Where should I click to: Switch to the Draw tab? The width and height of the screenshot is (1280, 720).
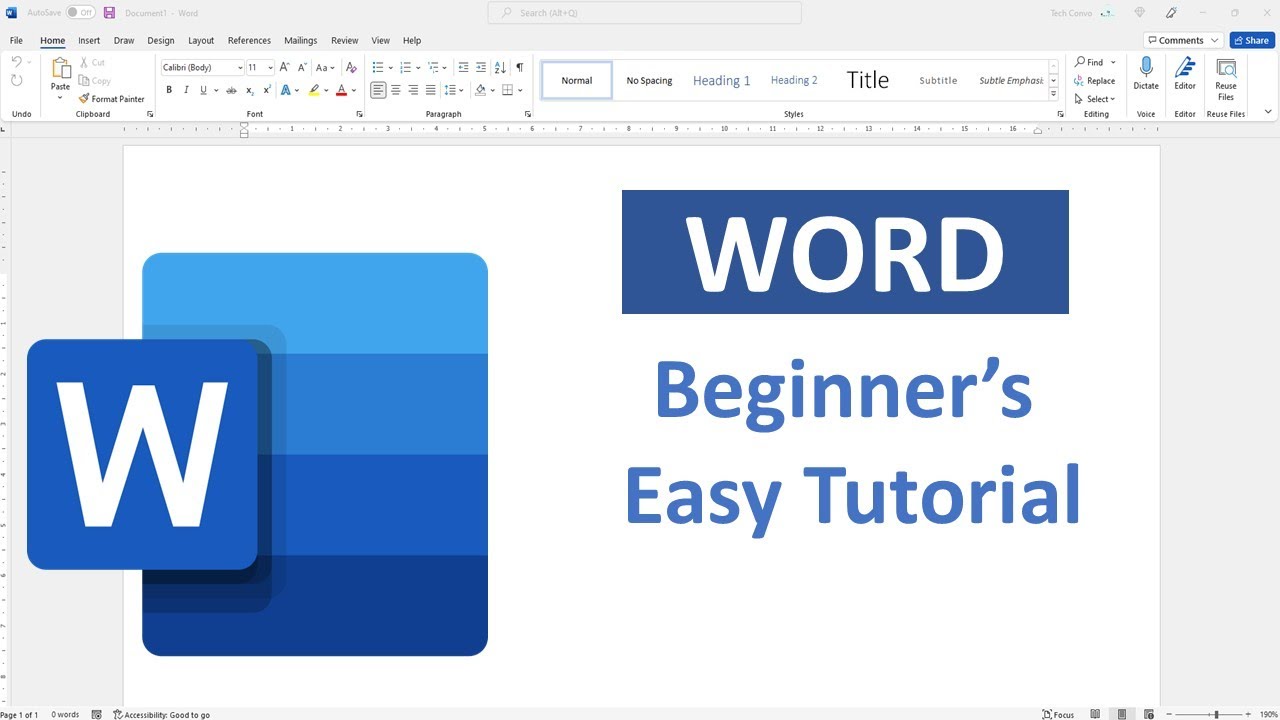pos(124,41)
